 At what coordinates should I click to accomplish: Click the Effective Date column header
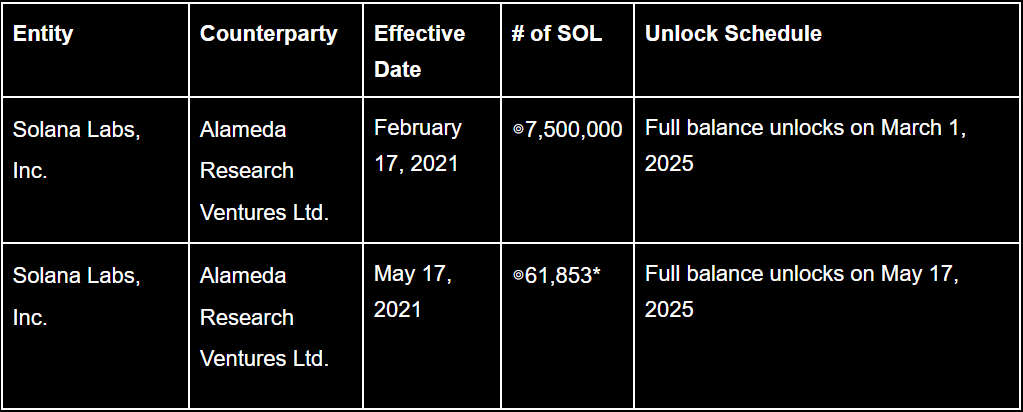click(x=419, y=51)
